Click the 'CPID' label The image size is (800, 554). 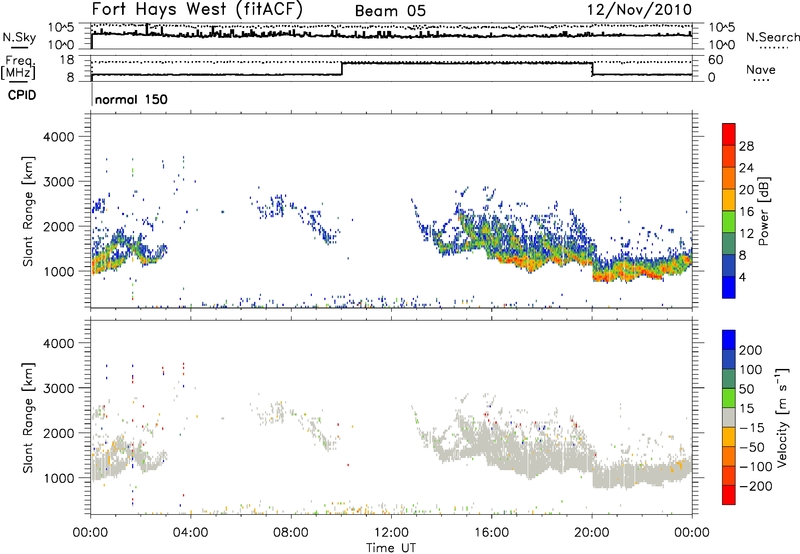(x=22, y=95)
